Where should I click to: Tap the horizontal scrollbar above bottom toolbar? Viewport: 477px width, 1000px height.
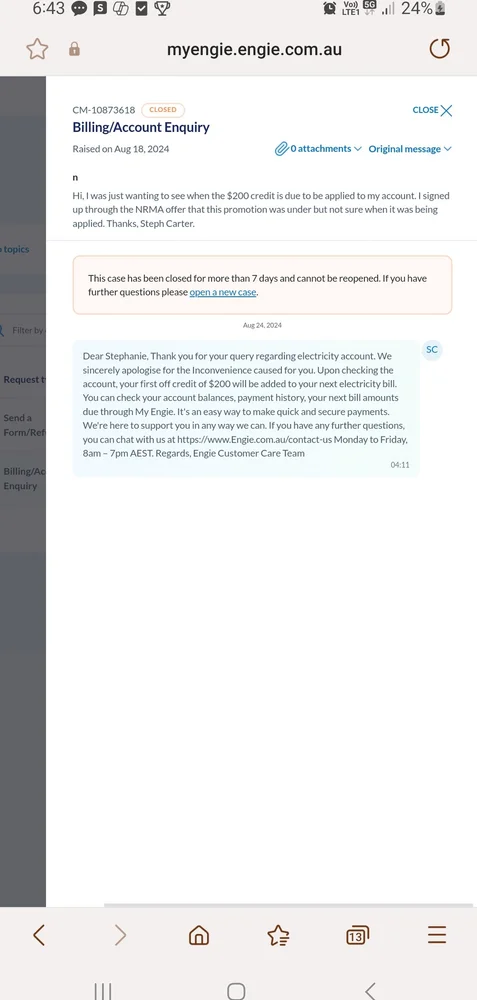288,904
